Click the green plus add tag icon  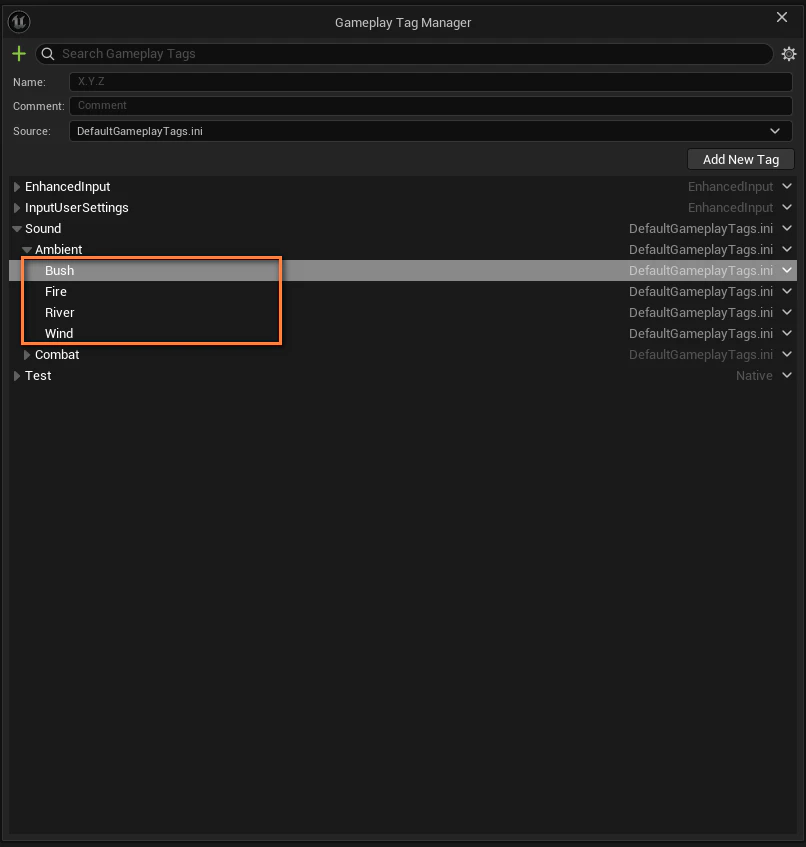(19, 53)
